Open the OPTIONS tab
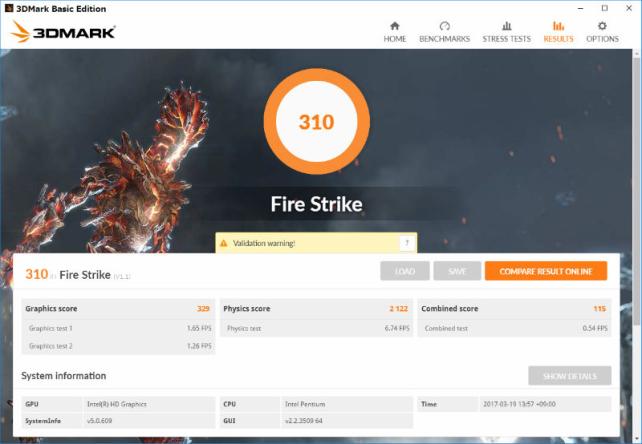Image resolution: width=642 pixels, height=444 pixels. pyautogui.click(x=602, y=33)
